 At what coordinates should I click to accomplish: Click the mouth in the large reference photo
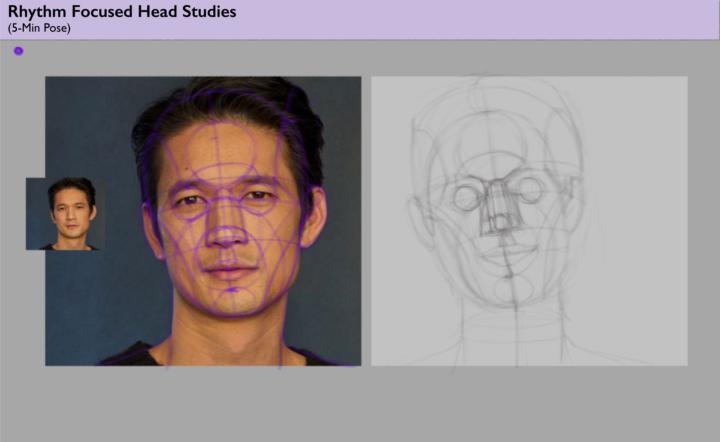tap(231, 270)
